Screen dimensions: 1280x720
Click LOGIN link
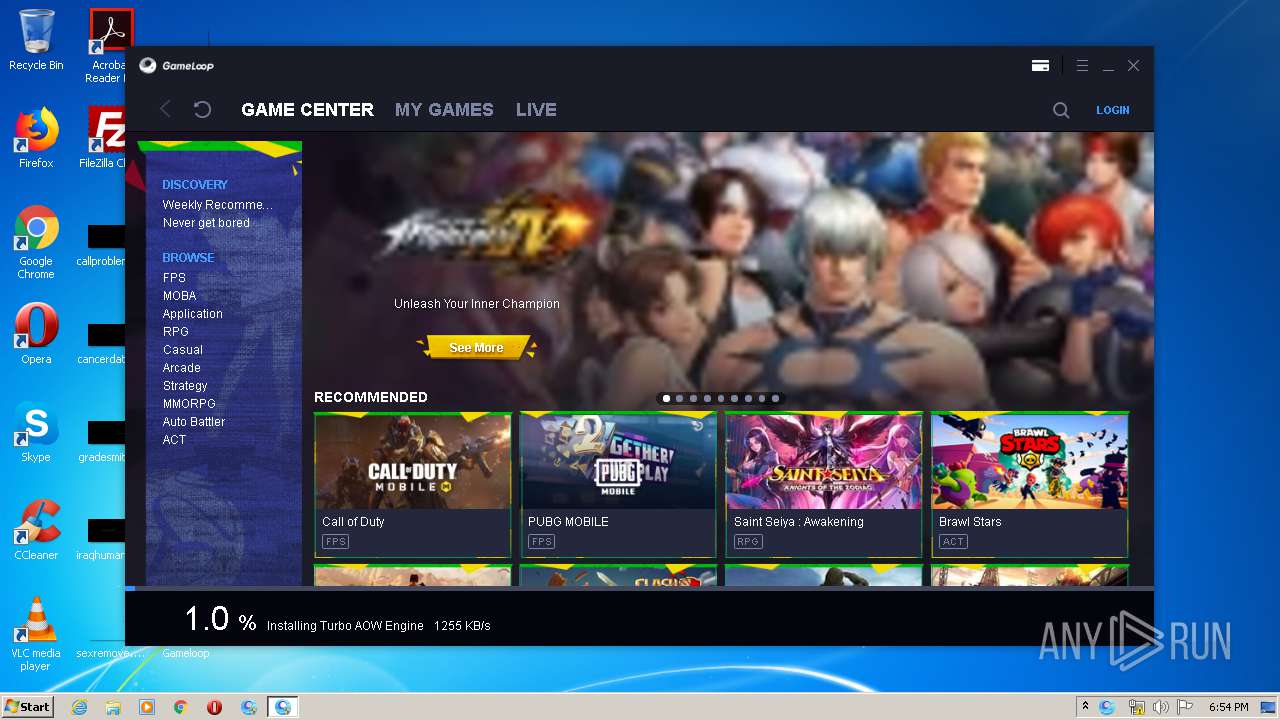pyautogui.click(x=1112, y=110)
